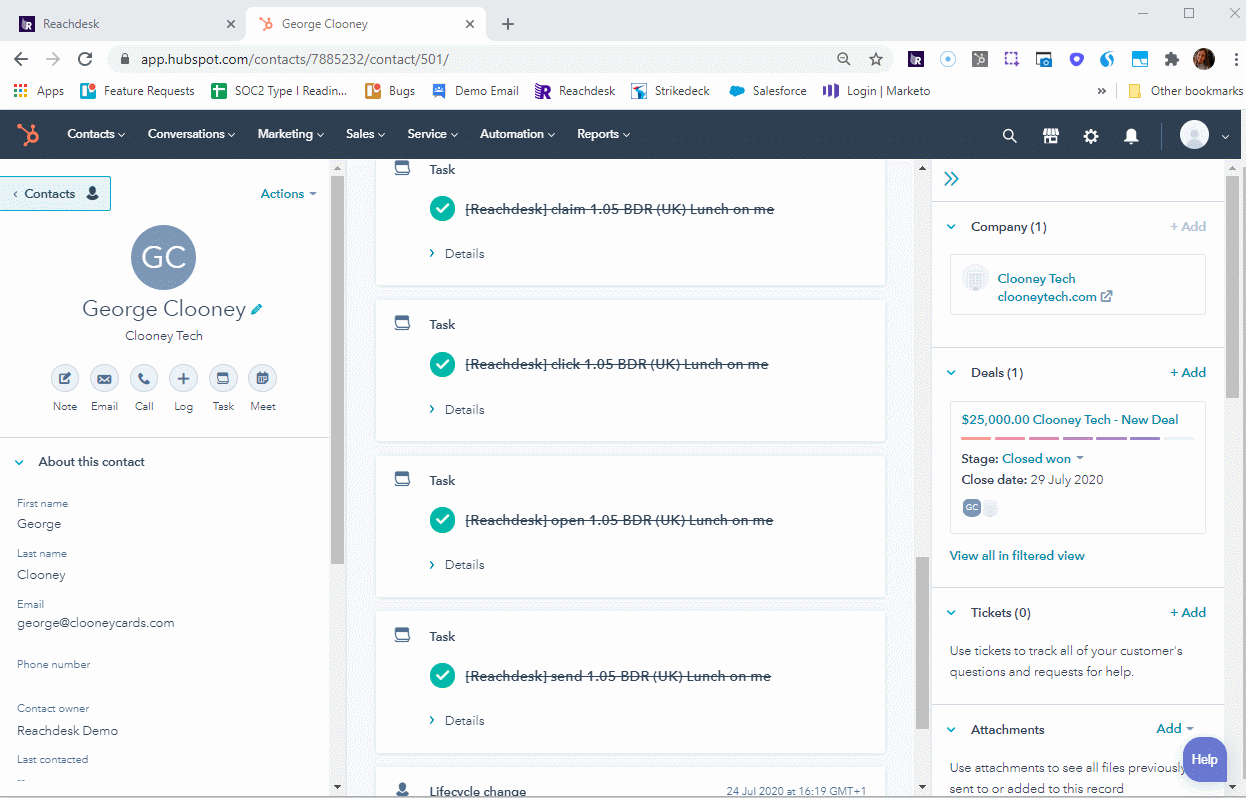Click the Call icon button
The width and height of the screenshot is (1246, 798).
(x=144, y=378)
